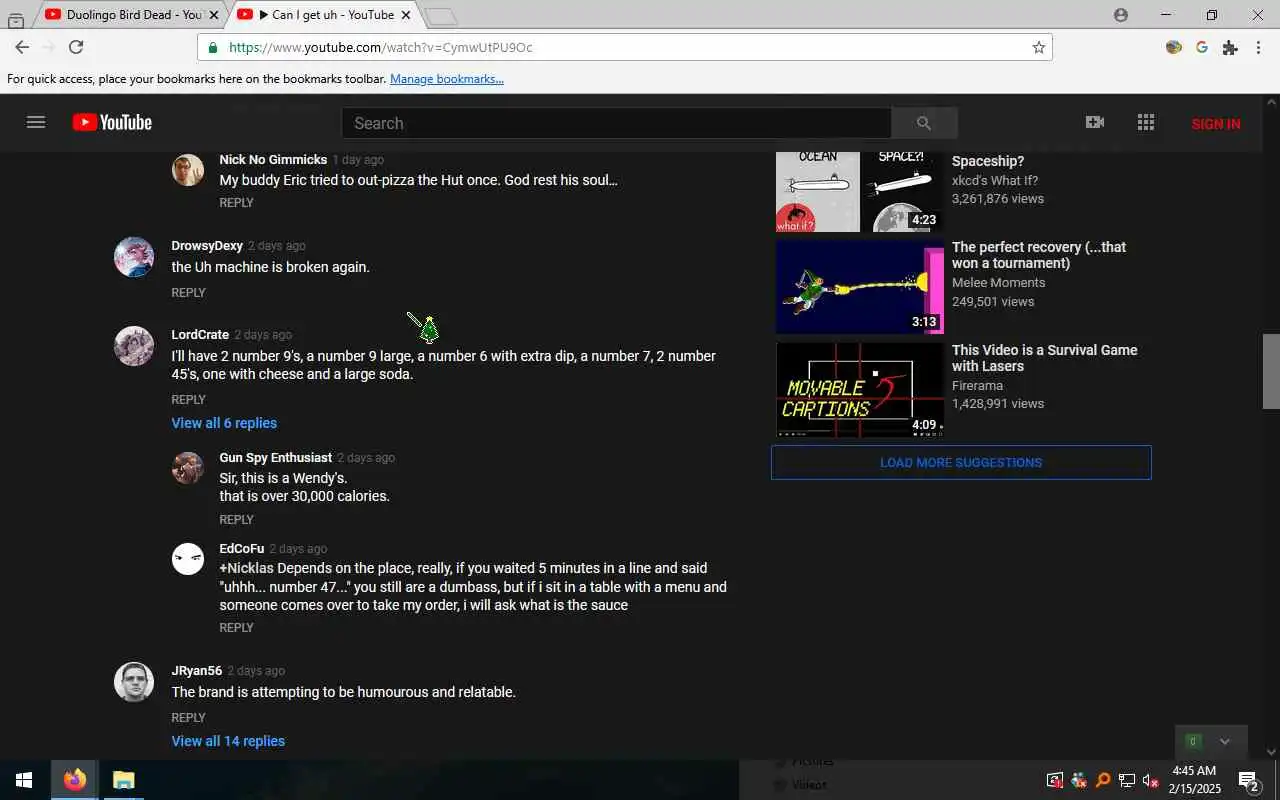Viewport: 1280px width, 800px height.
Task: Click the YouTube Search input field
Action: click(x=616, y=123)
